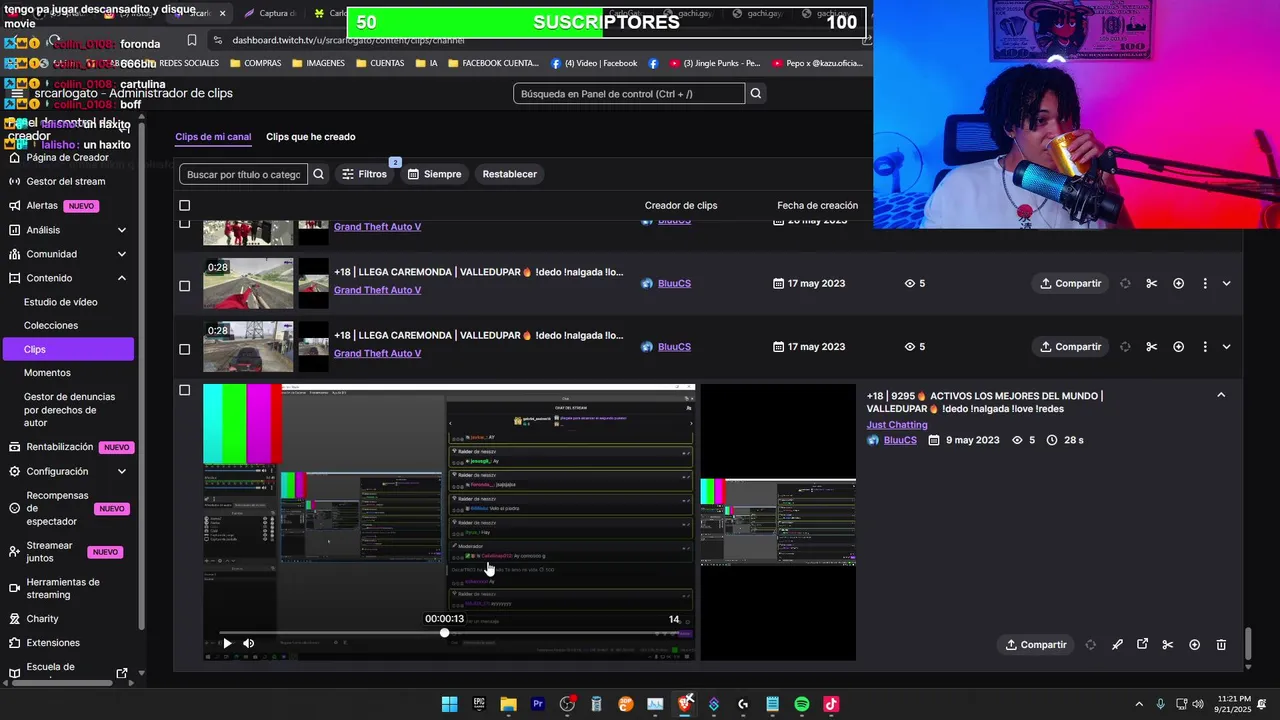
Task: Open Gestor del stream in sidebar
Action: click(66, 181)
